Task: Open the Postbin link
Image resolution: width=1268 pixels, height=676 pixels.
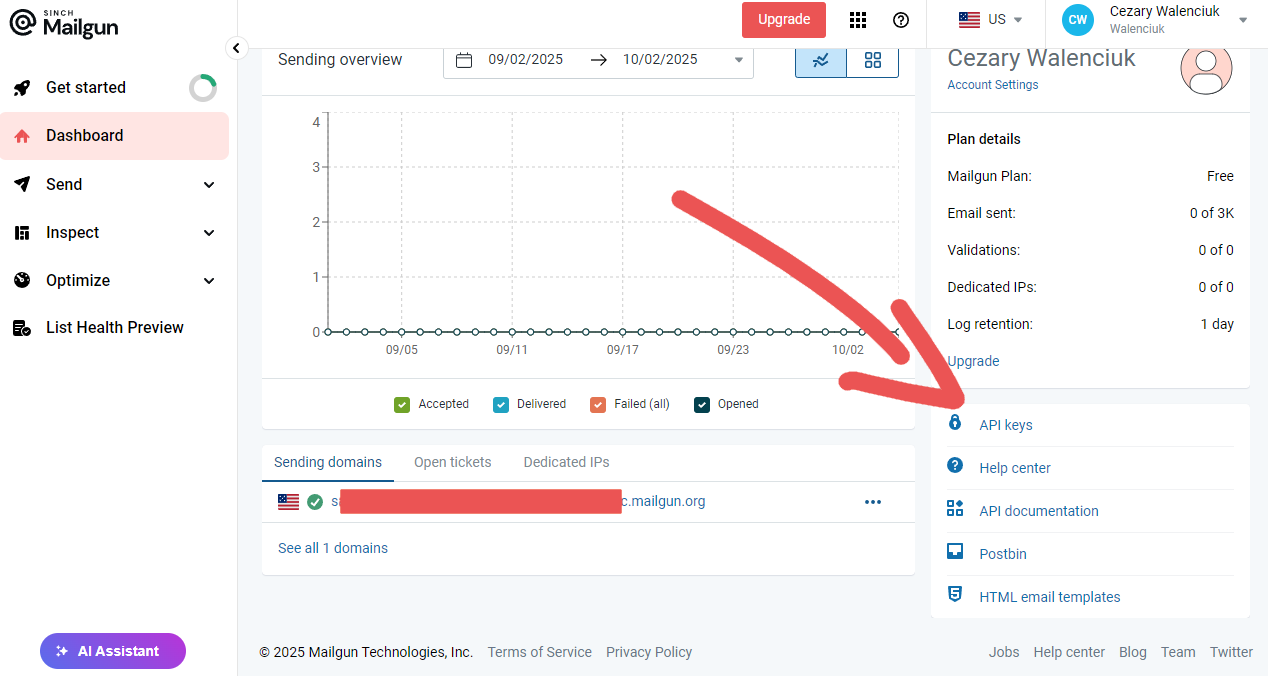Action: [1003, 554]
